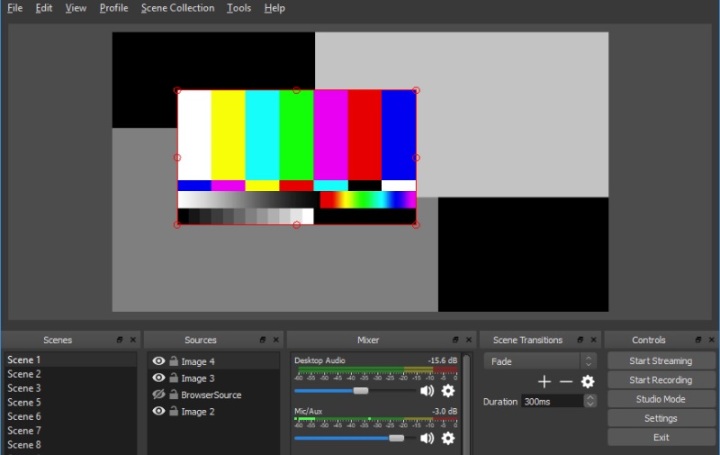Toggle lock on Image 4 source
This screenshot has width=720, height=455.
coord(174,361)
